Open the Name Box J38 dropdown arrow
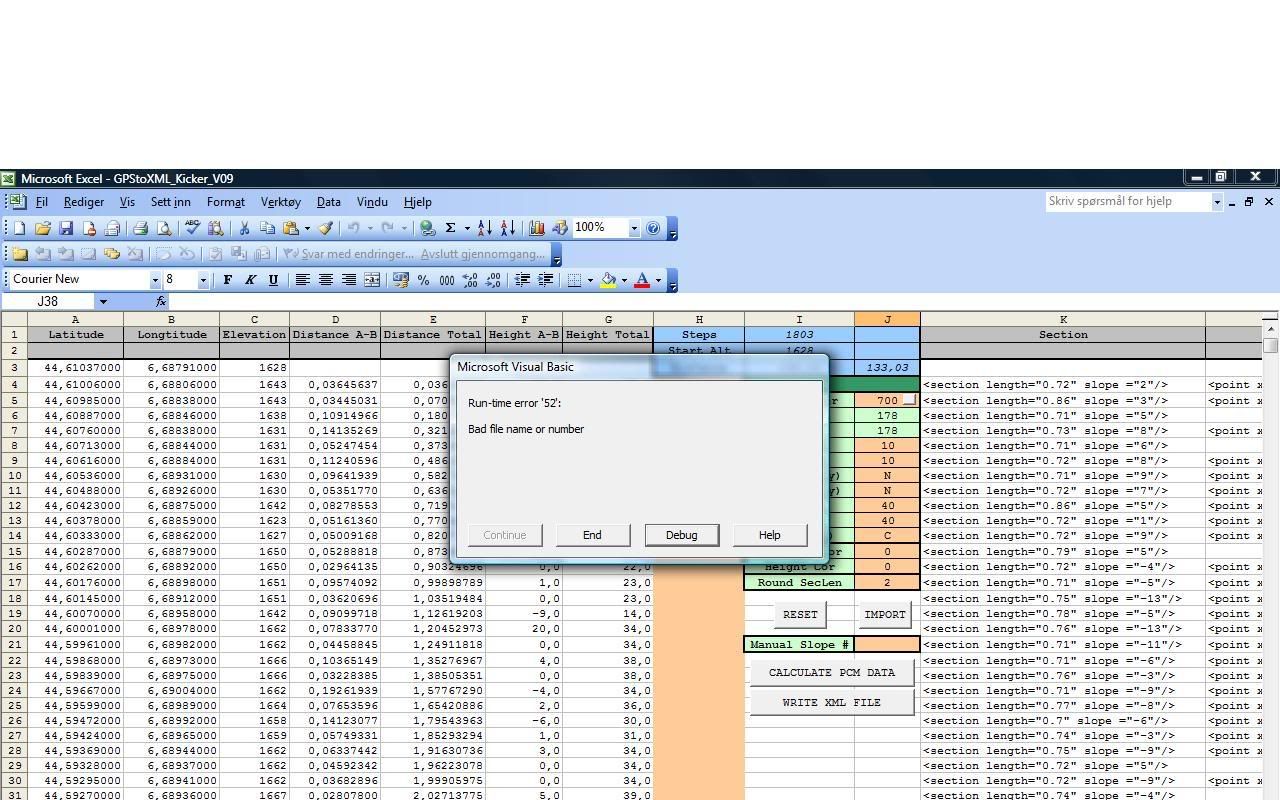Image resolution: width=1280 pixels, height=800 pixels. tap(102, 301)
